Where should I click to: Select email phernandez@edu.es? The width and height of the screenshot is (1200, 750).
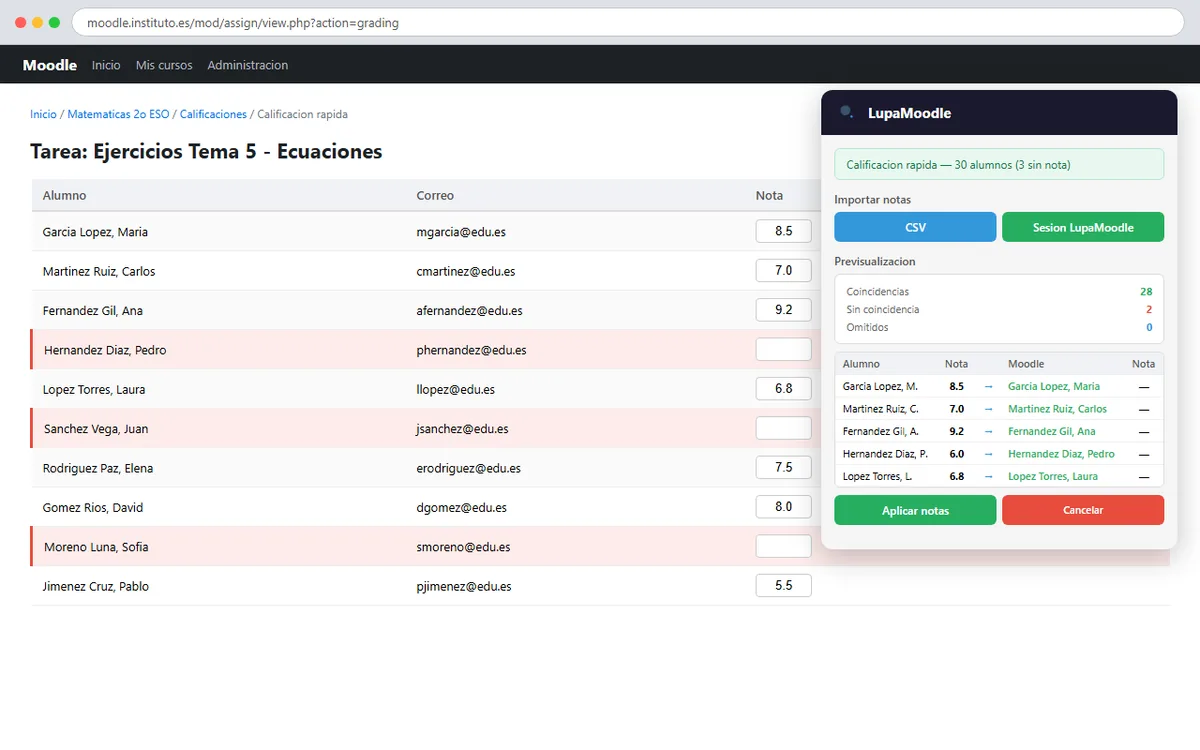[x=471, y=350]
